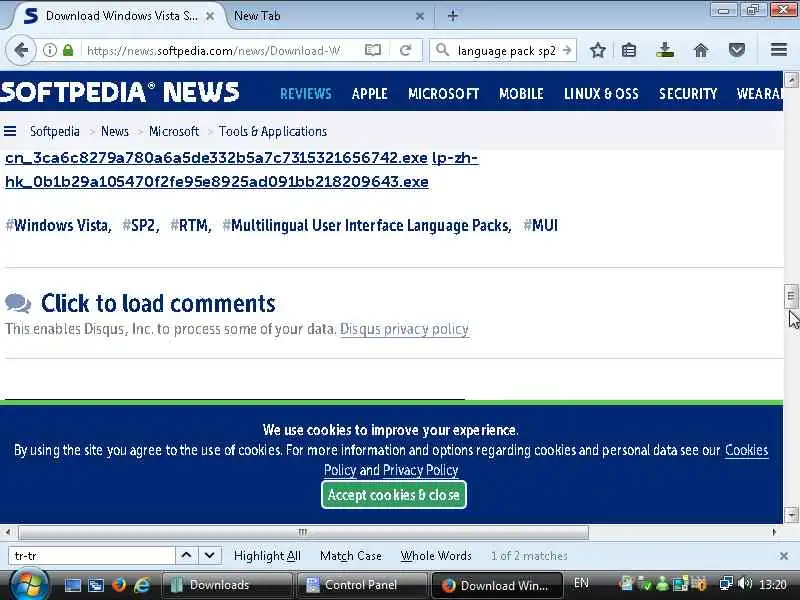Enable reader view in address bar
The image size is (800, 600).
[373, 50]
